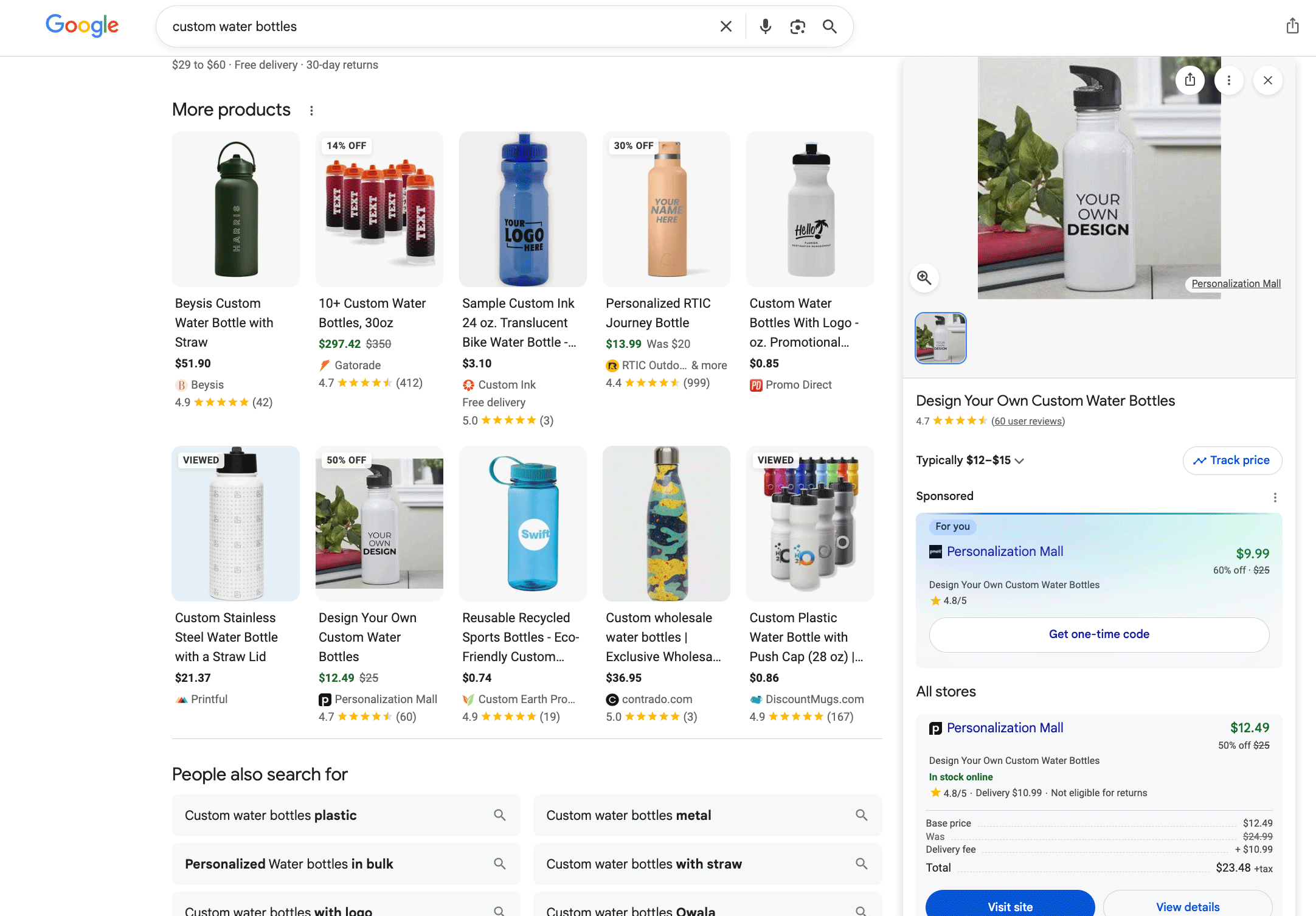The width and height of the screenshot is (1316, 916).
Task: Click Beysis seller icon
Action: click(181, 385)
